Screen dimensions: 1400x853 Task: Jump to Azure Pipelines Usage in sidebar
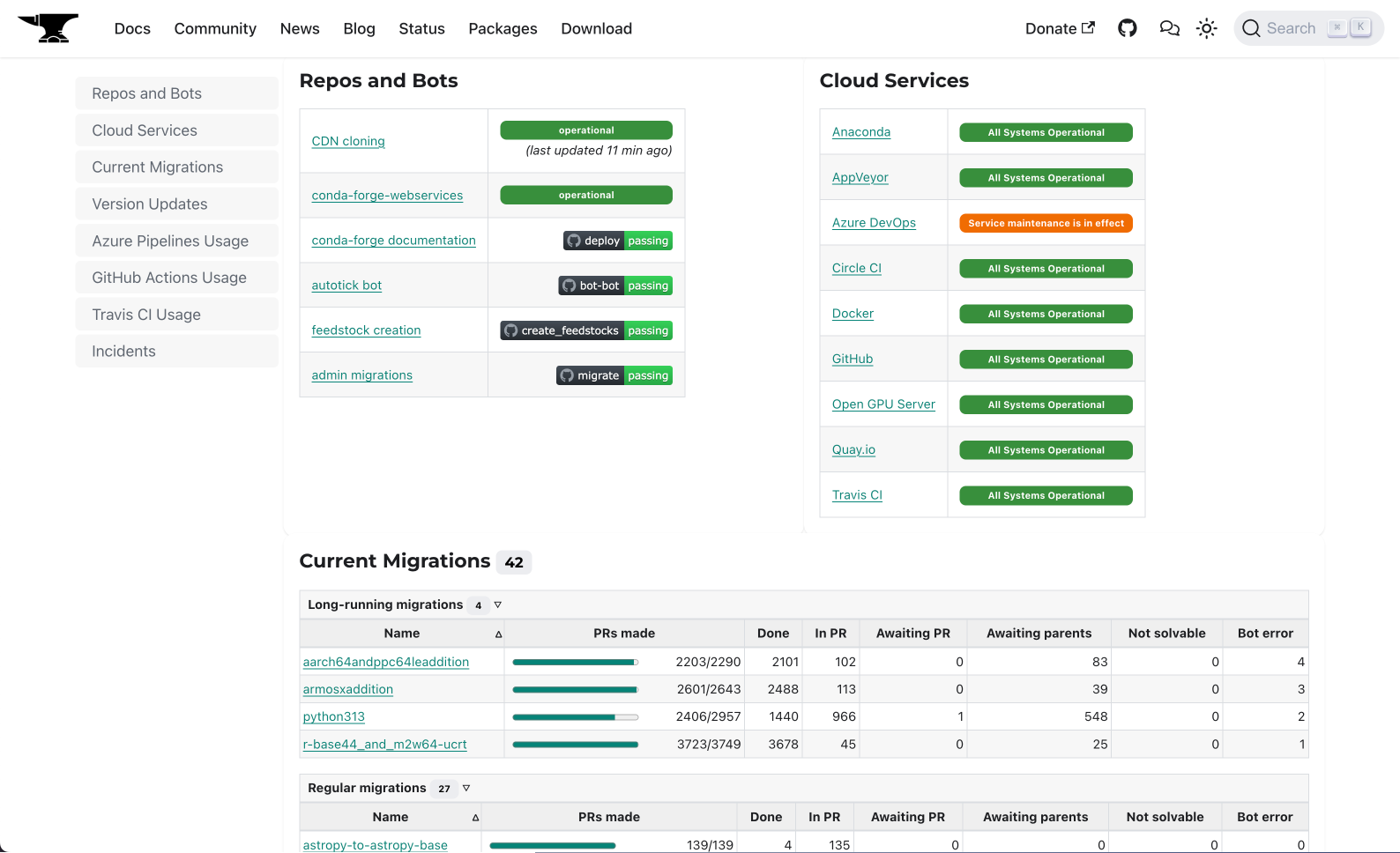click(x=177, y=241)
